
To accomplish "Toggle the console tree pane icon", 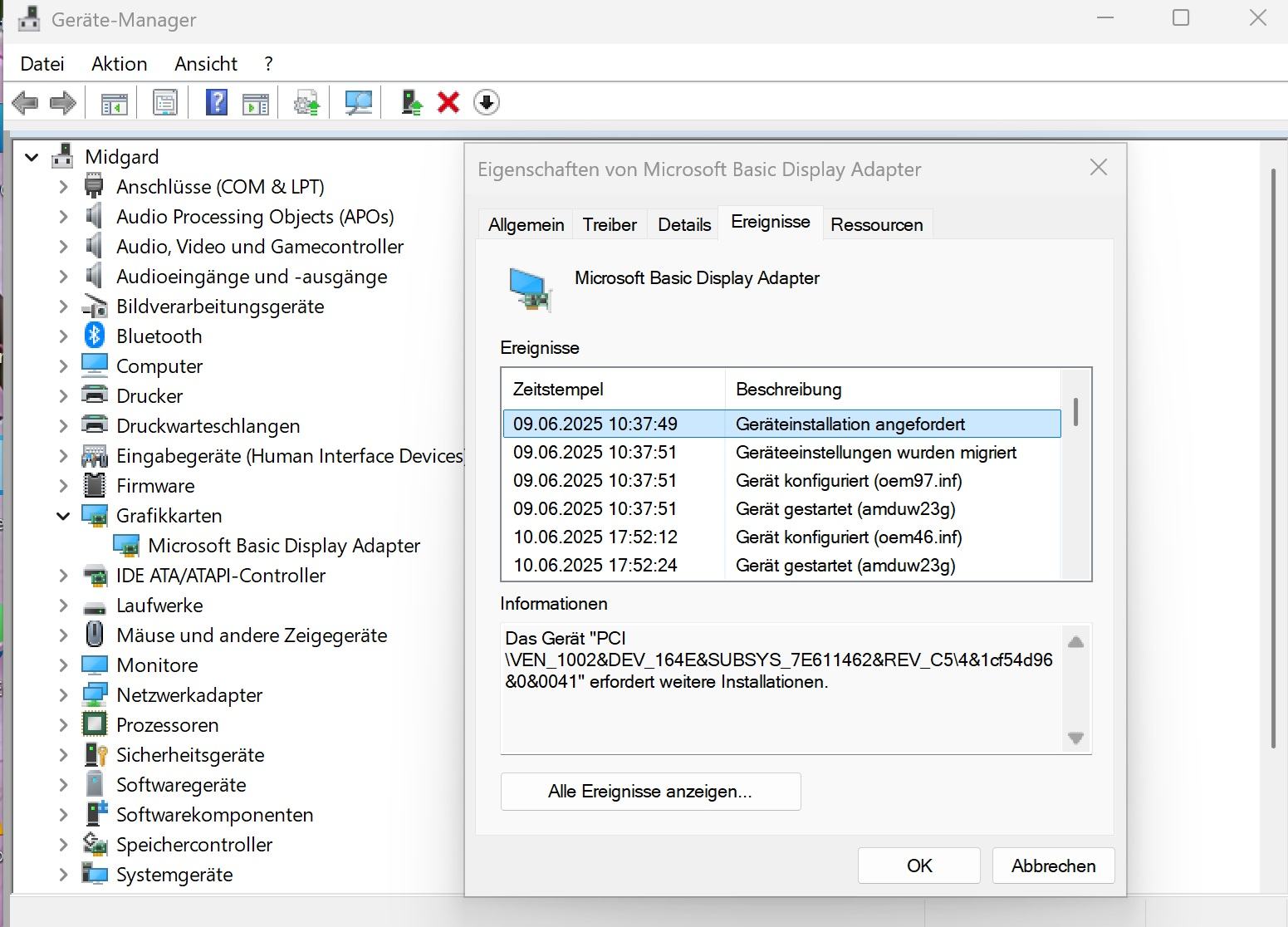I will pyautogui.click(x=114, y=103).
